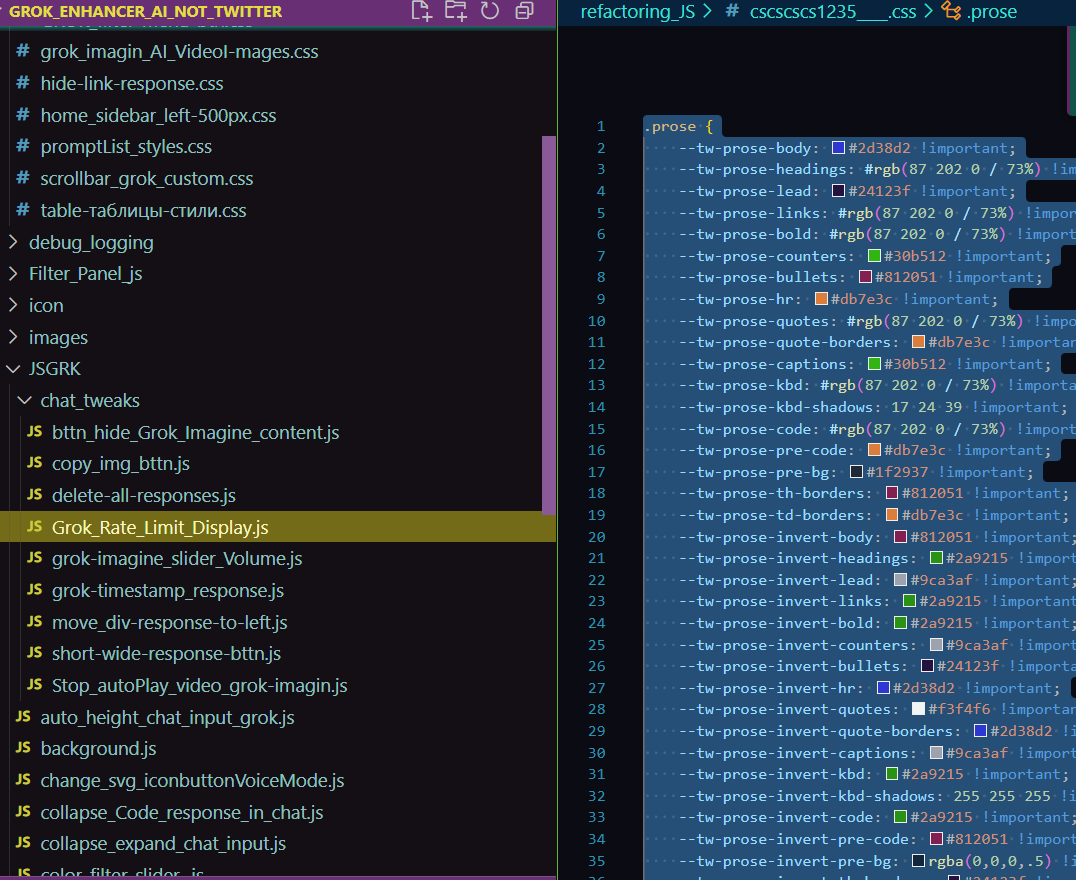
Task: Open delete-all-responses.js file
Action: coord(144,496)
